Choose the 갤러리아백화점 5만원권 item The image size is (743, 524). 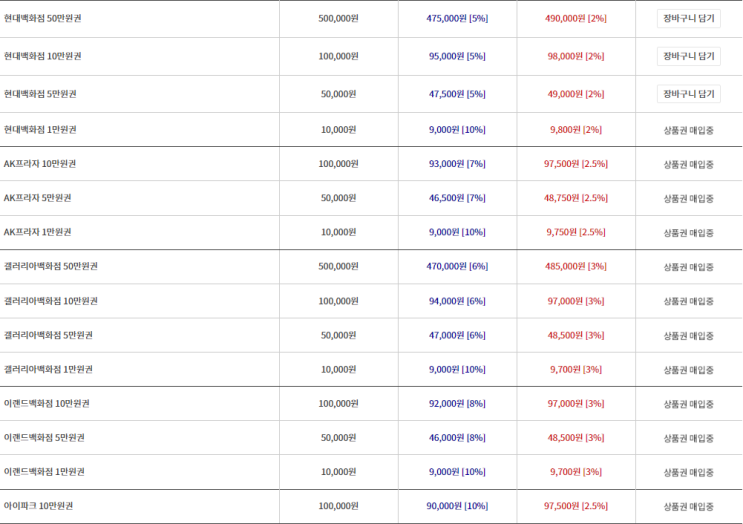coord(48,335)
